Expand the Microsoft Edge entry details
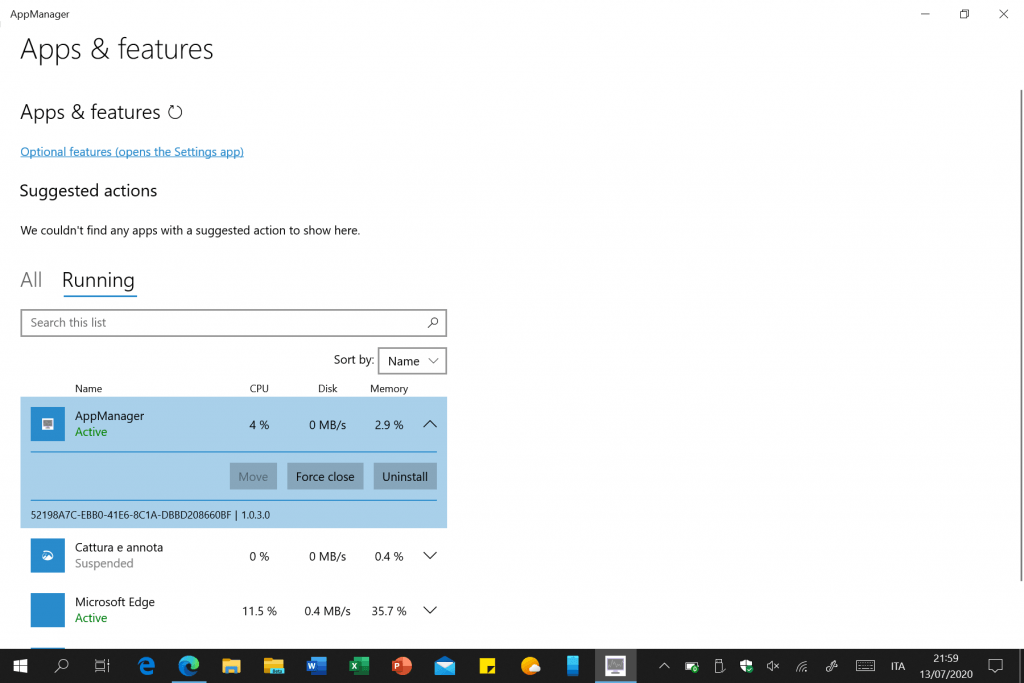 (x=430, y=610)
